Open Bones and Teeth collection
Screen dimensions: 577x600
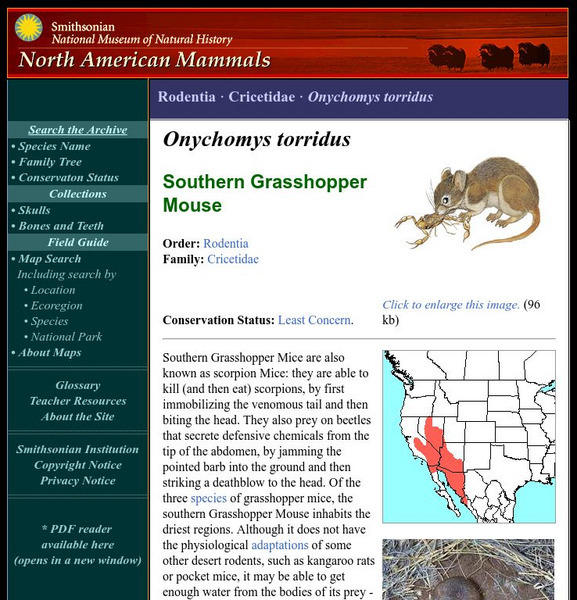(61, 226)
